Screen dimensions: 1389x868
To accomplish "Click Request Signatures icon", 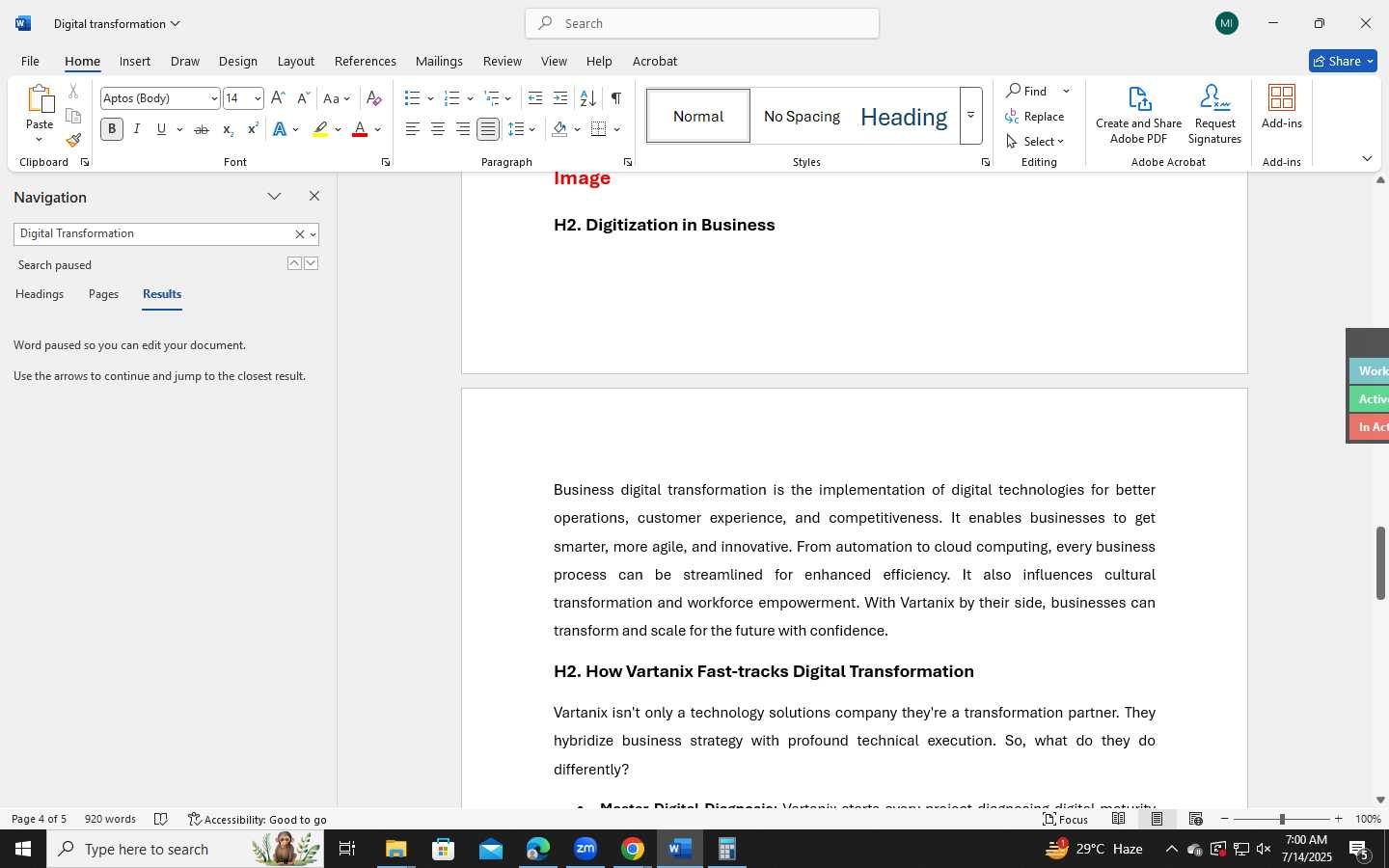I will pos(1215,115).
